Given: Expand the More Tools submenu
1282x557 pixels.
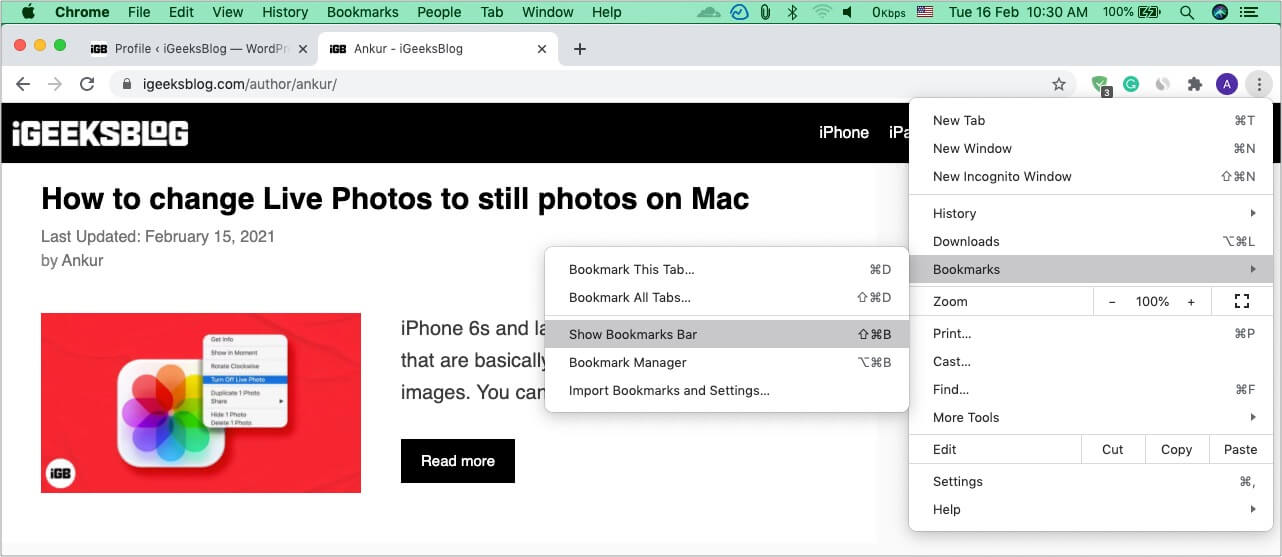Looking at the screenshot, I should pyautogui.click(x=1091, y=417).
